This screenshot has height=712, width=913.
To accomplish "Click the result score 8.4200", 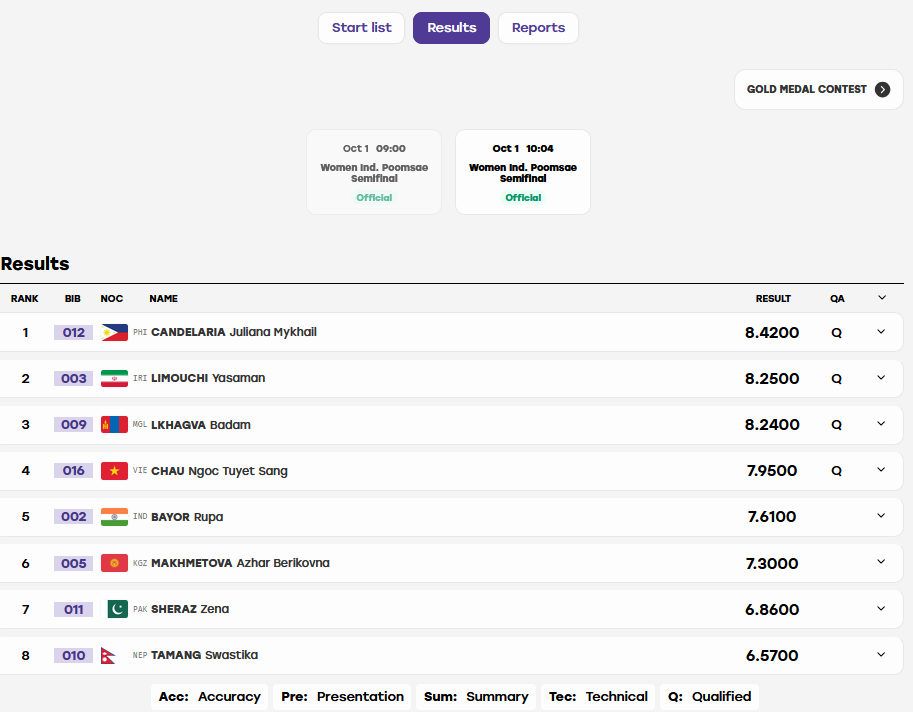I will (772, 332).
